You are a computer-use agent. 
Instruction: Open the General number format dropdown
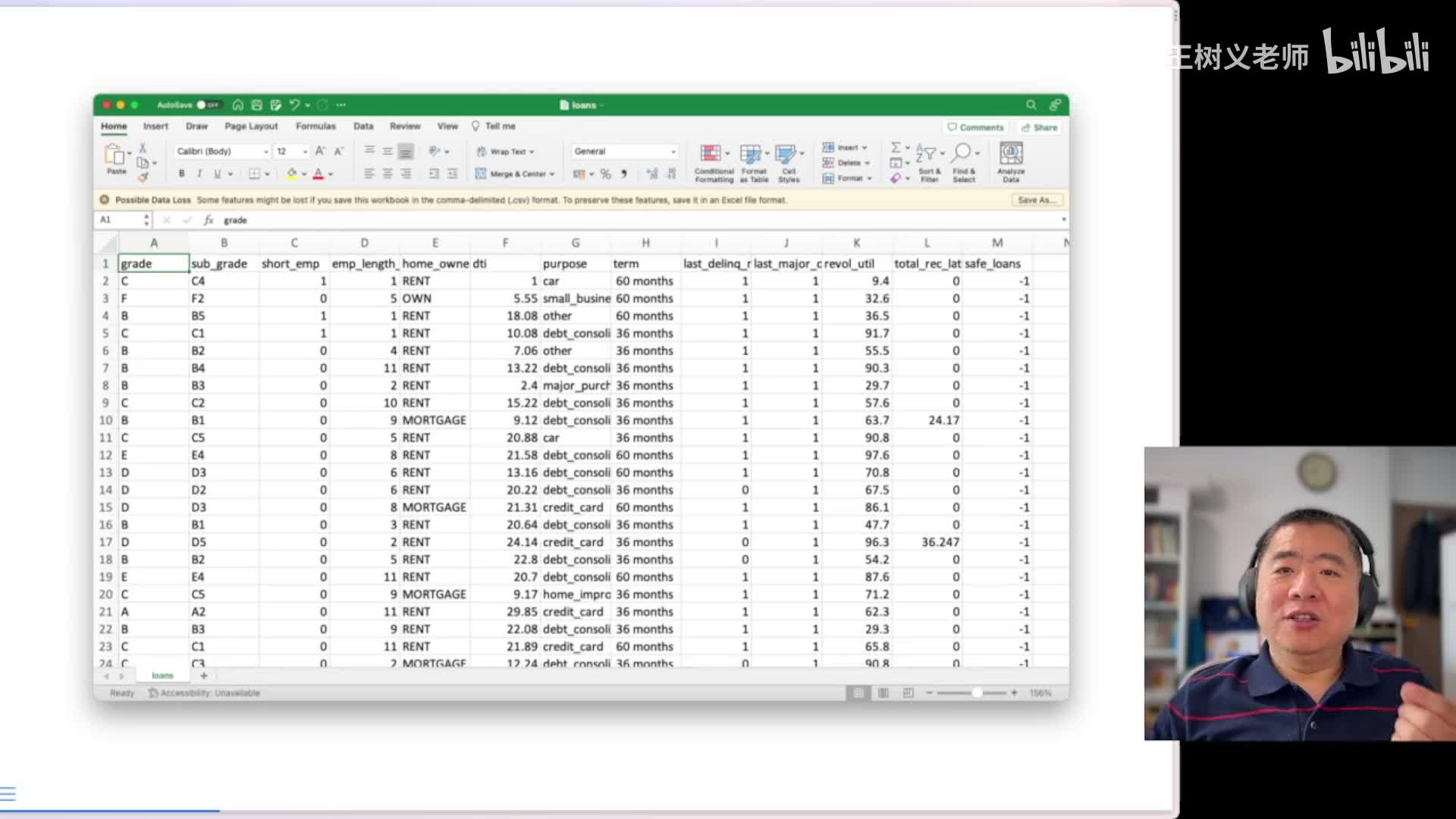[673, 152]
